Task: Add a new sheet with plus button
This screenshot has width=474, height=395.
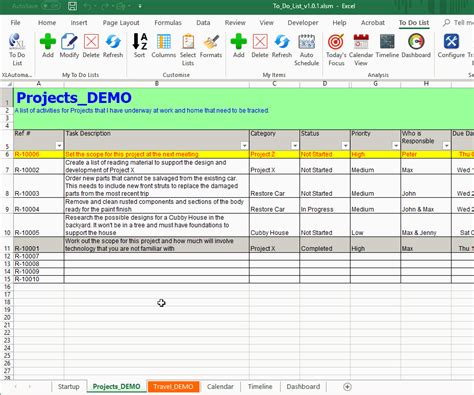Action: point(347,387)
